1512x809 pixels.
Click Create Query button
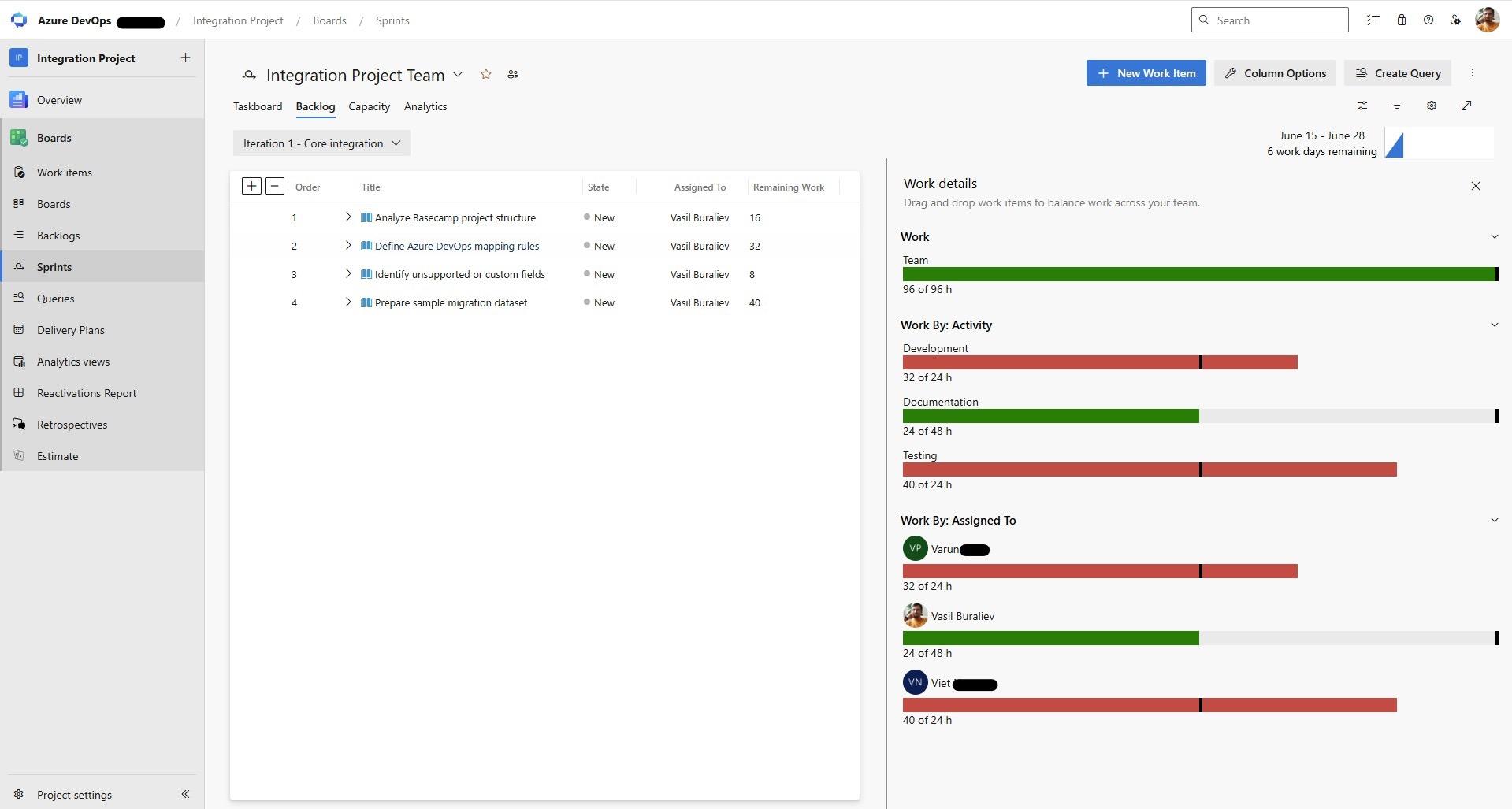click(1398, 73)
